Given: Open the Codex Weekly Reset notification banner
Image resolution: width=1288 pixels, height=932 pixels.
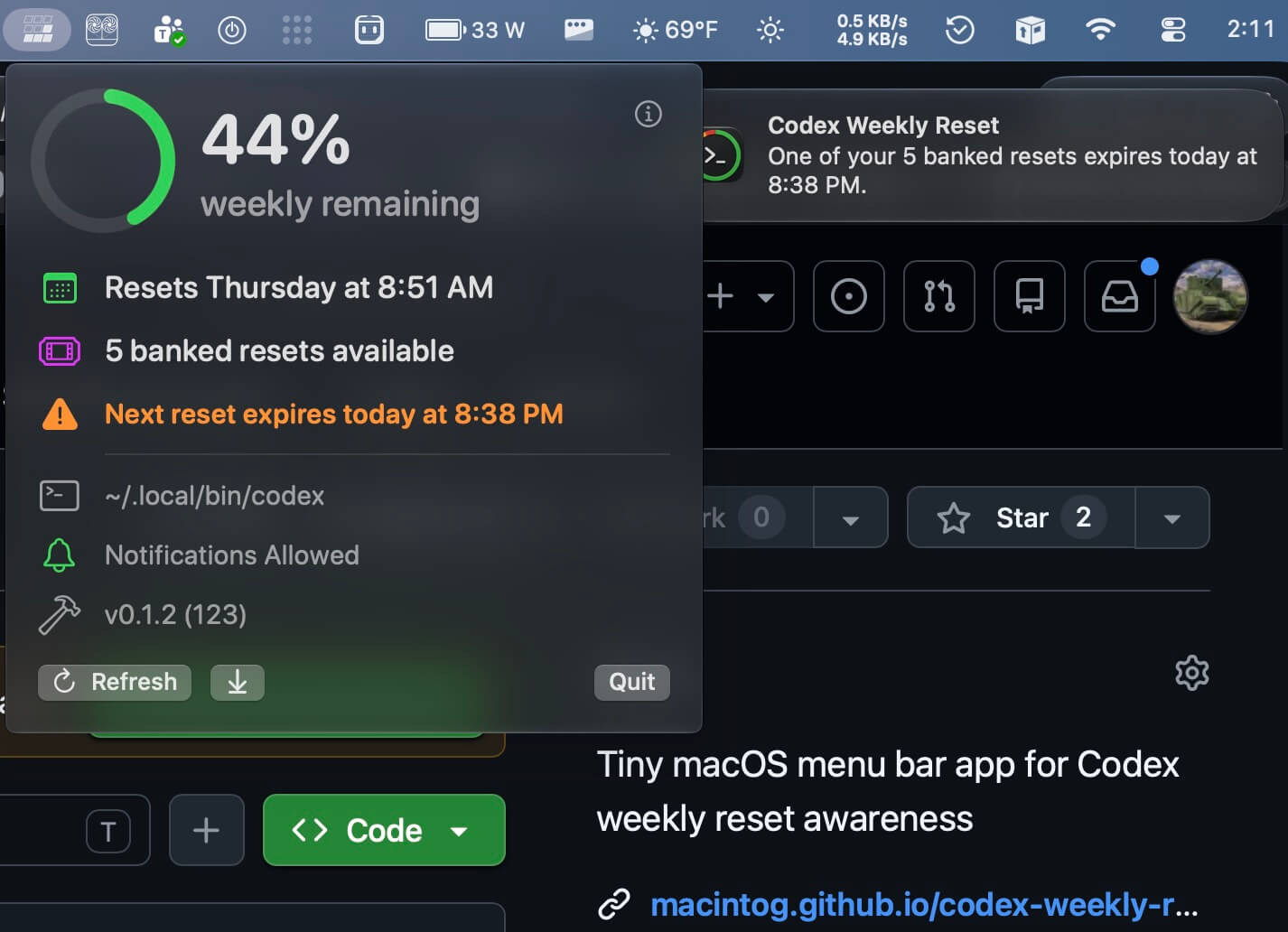Looking at the screenshot, I should pyautogui.click(x=994, y=155).
